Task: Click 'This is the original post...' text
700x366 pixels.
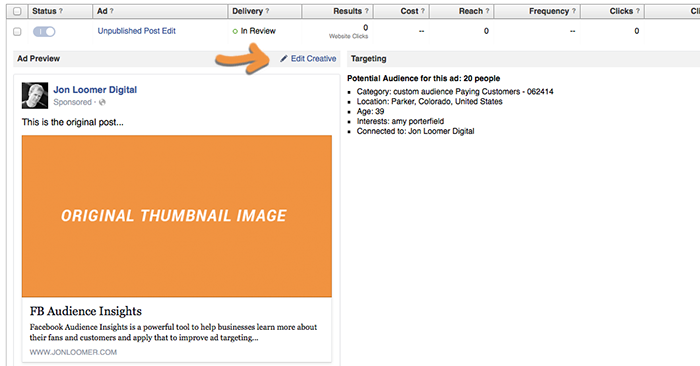Action: [x=73, y=122]
